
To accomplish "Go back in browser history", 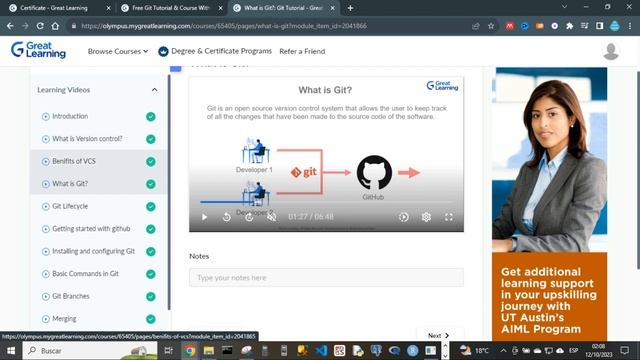I will pos(10,26).
